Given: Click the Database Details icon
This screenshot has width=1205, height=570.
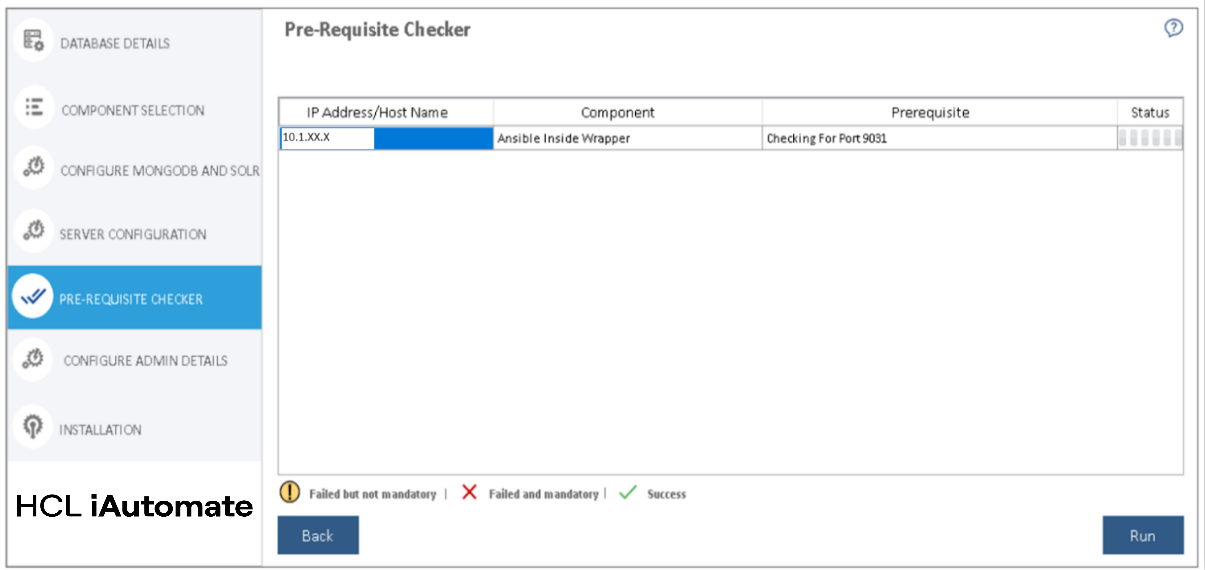Looking at the screenshot, I should tap(34, 42).
